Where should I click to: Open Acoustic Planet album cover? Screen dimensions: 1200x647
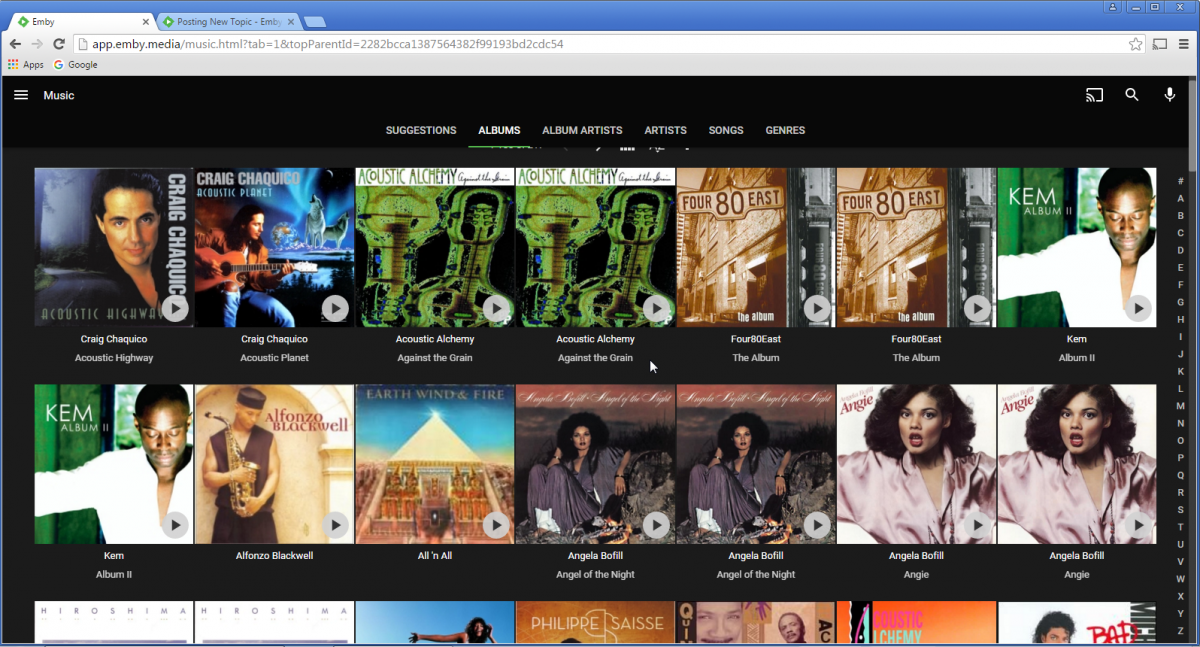point(274,247)
